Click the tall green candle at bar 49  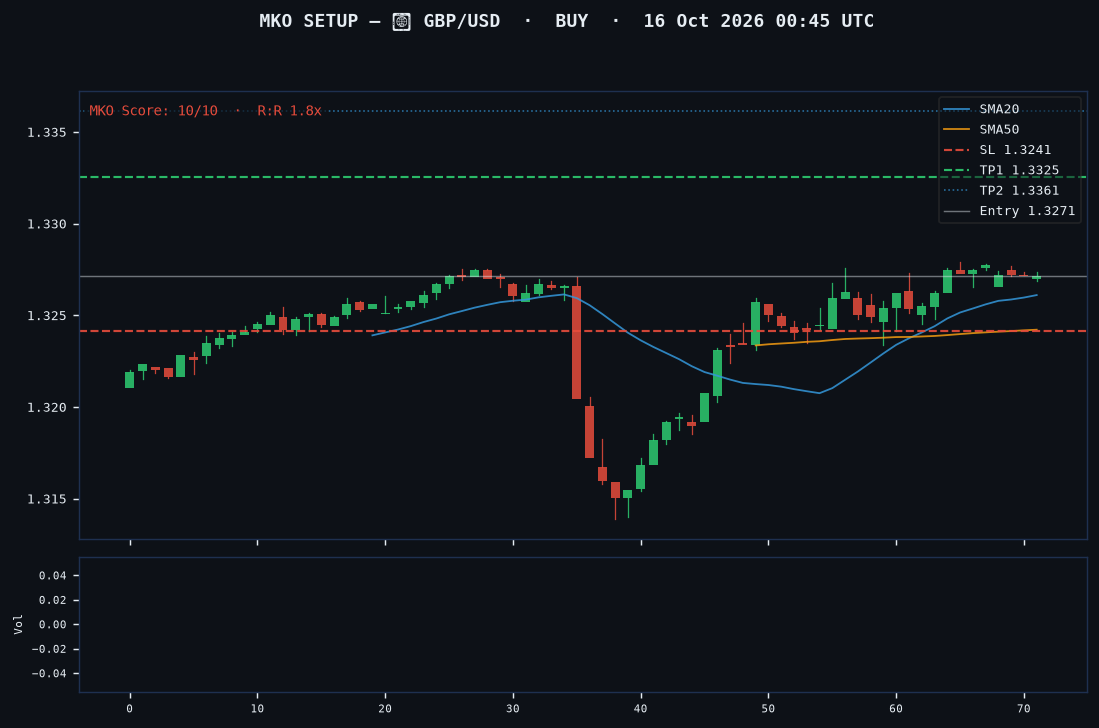point(756,324)
